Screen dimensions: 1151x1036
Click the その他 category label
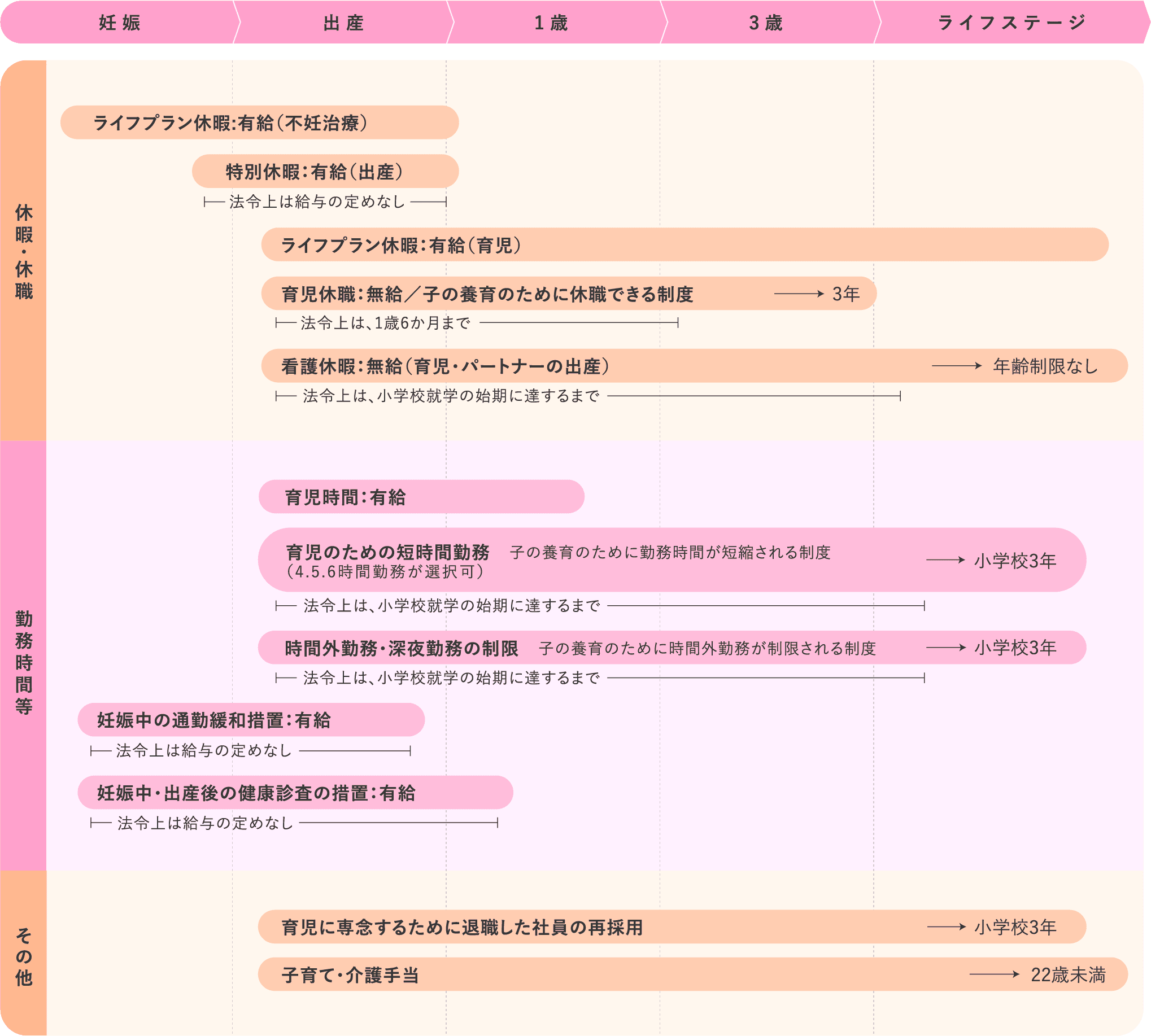23,956
